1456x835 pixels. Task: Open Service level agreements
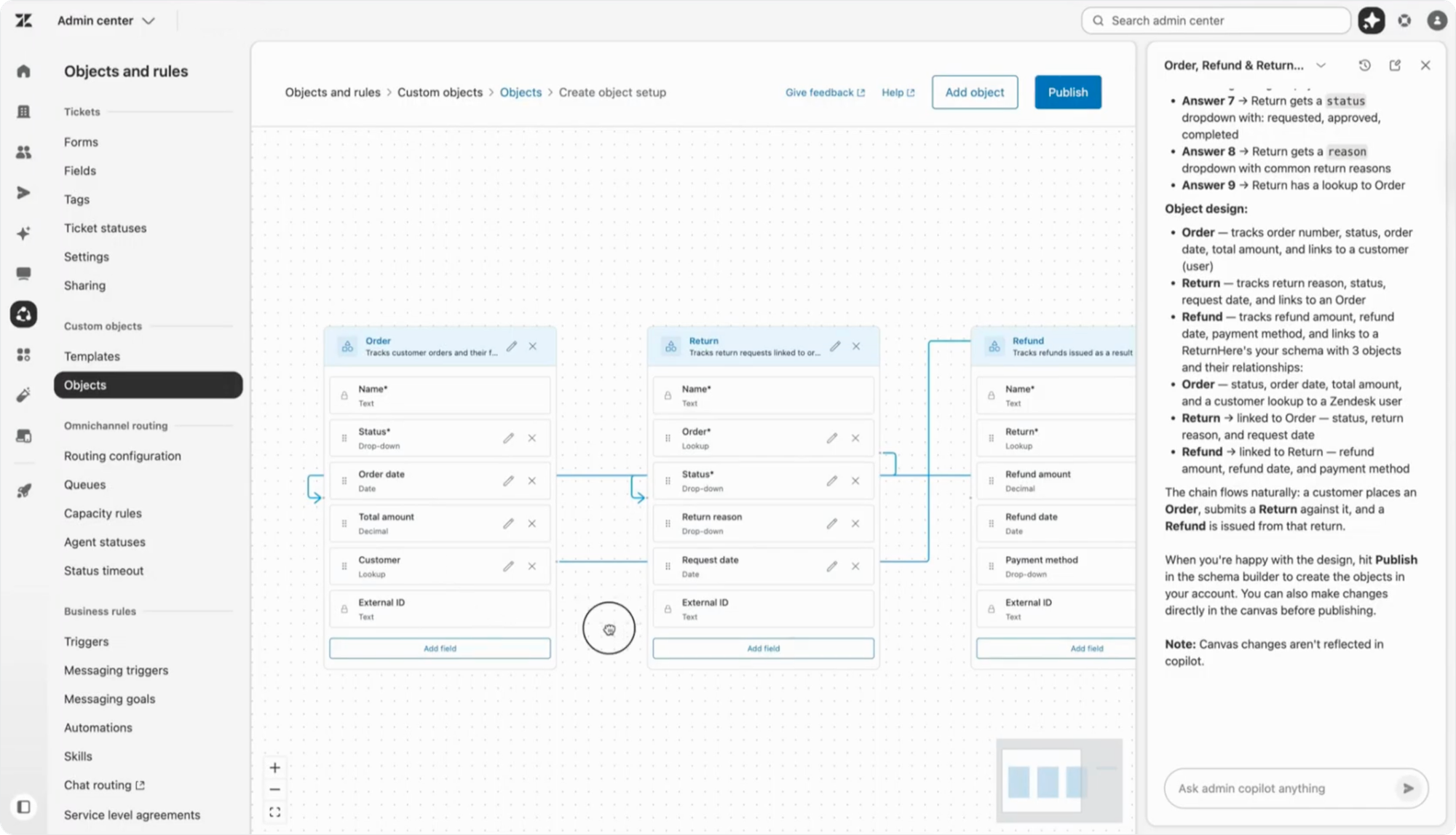(132, 815)
